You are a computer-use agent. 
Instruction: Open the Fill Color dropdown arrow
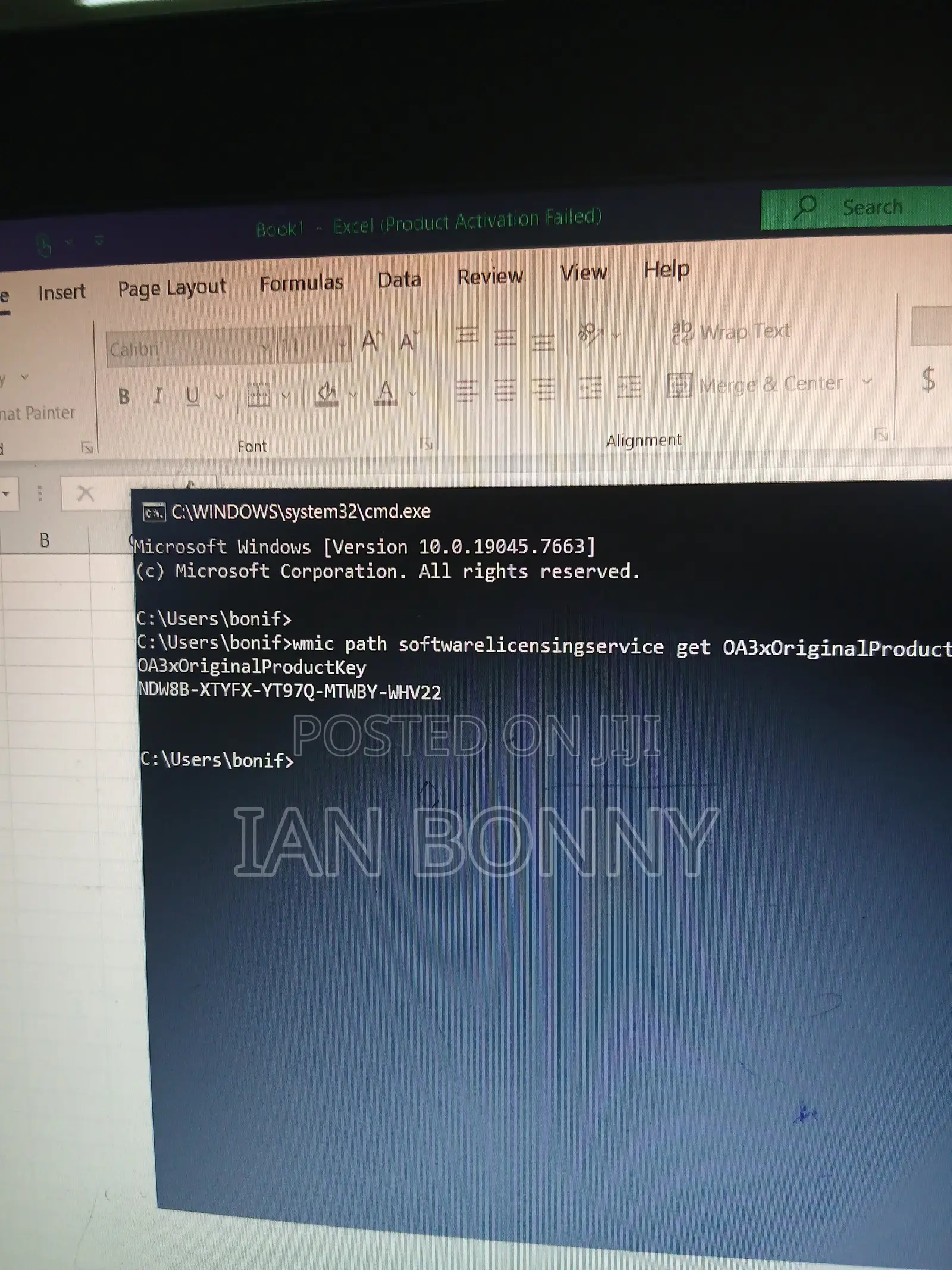point(353,393)
